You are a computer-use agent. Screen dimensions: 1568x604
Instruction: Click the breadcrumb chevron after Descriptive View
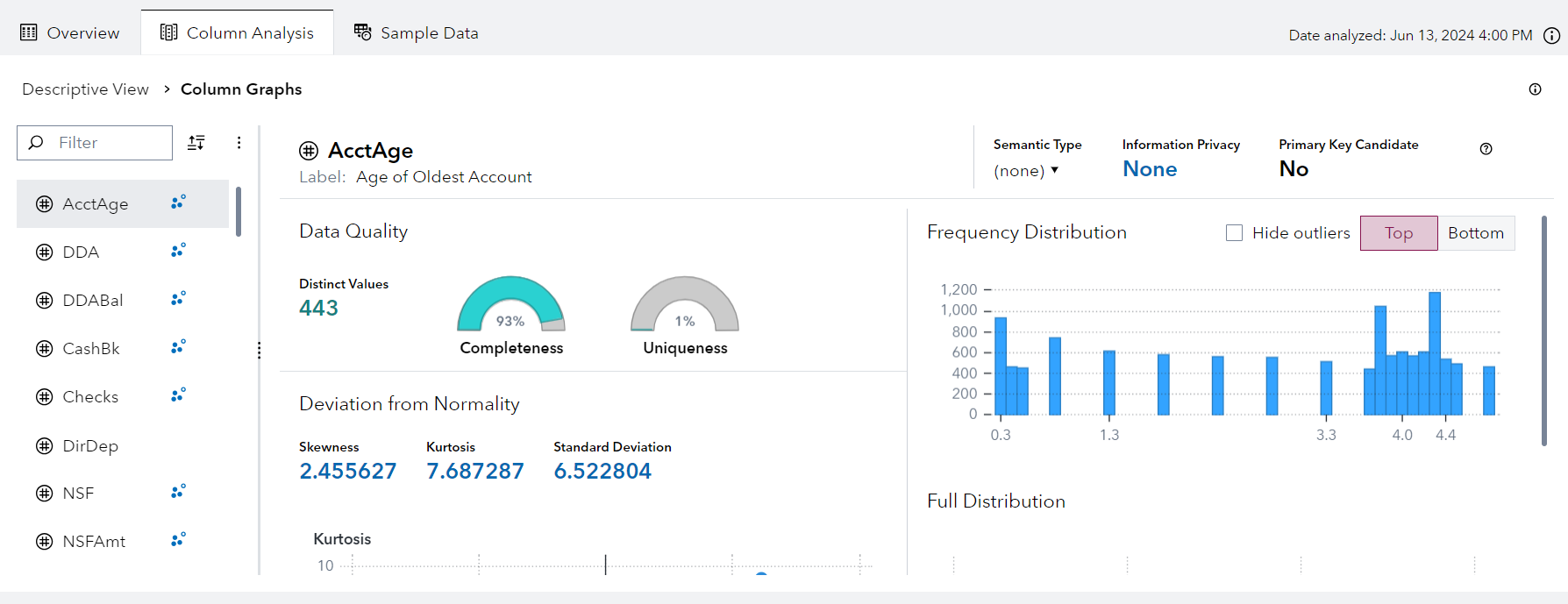point(166,89)
